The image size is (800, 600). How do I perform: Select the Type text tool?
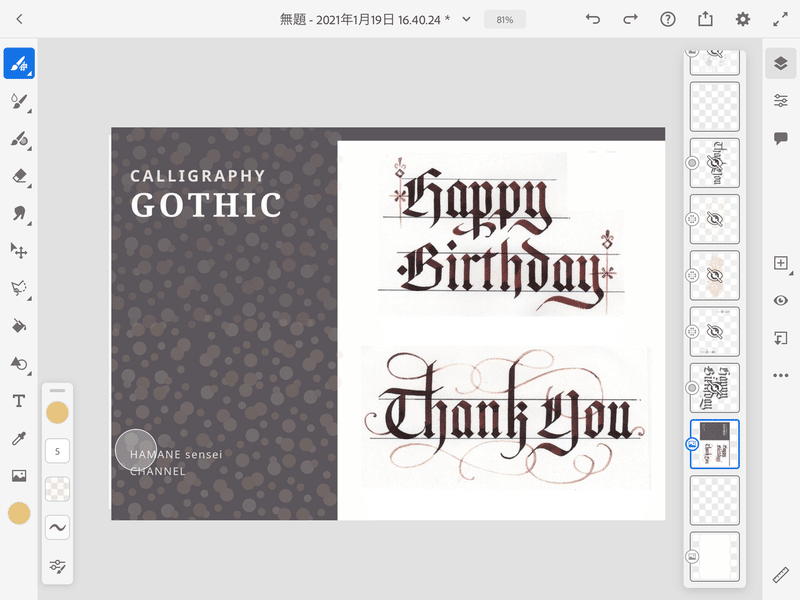click(19, 401)
